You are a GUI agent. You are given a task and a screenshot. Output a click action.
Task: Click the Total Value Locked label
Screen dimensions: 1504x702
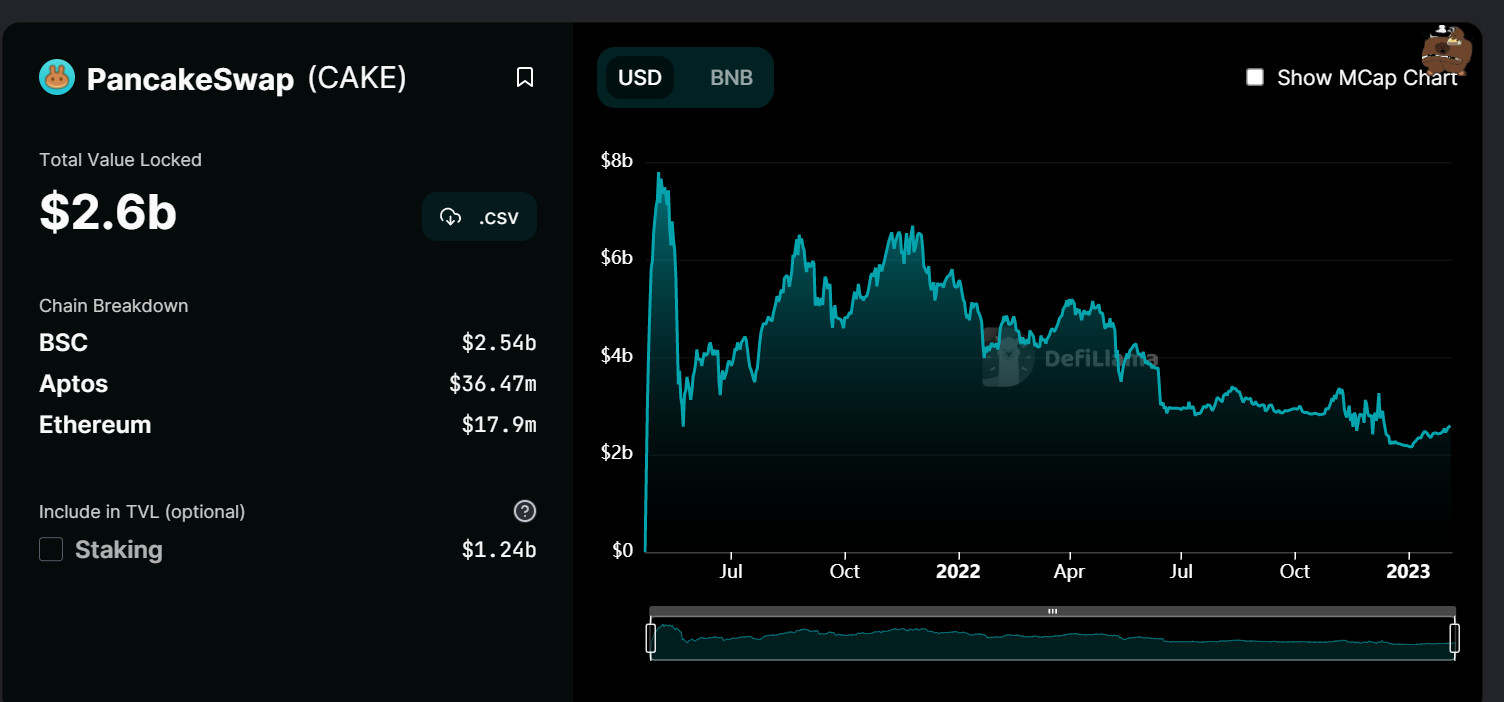(120, 160)
